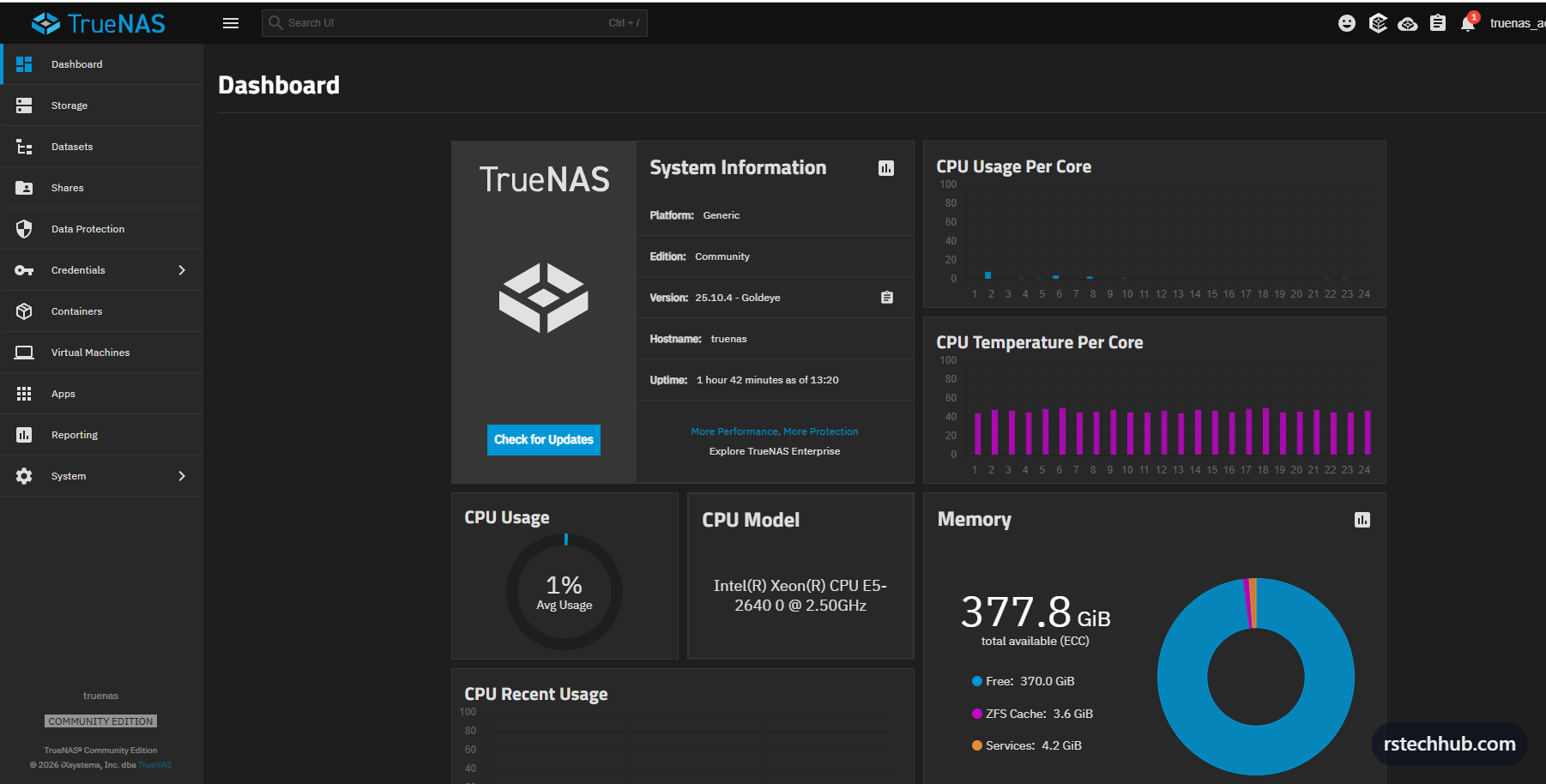
Task: Expand the Credentials submenu chevron
Action: 182,270
